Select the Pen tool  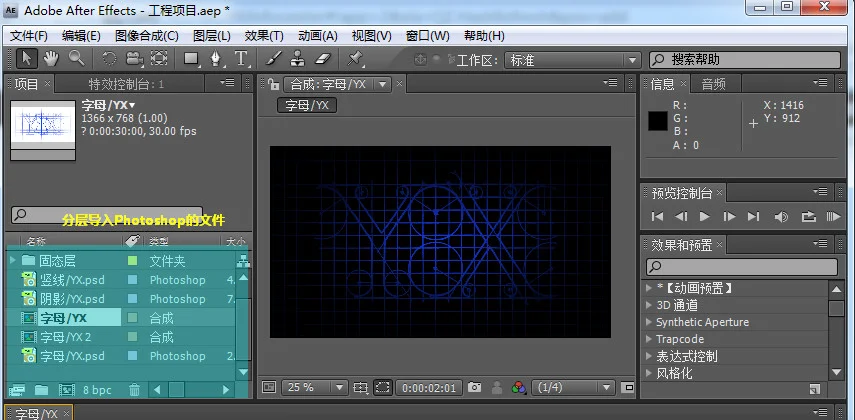point(217,59)
